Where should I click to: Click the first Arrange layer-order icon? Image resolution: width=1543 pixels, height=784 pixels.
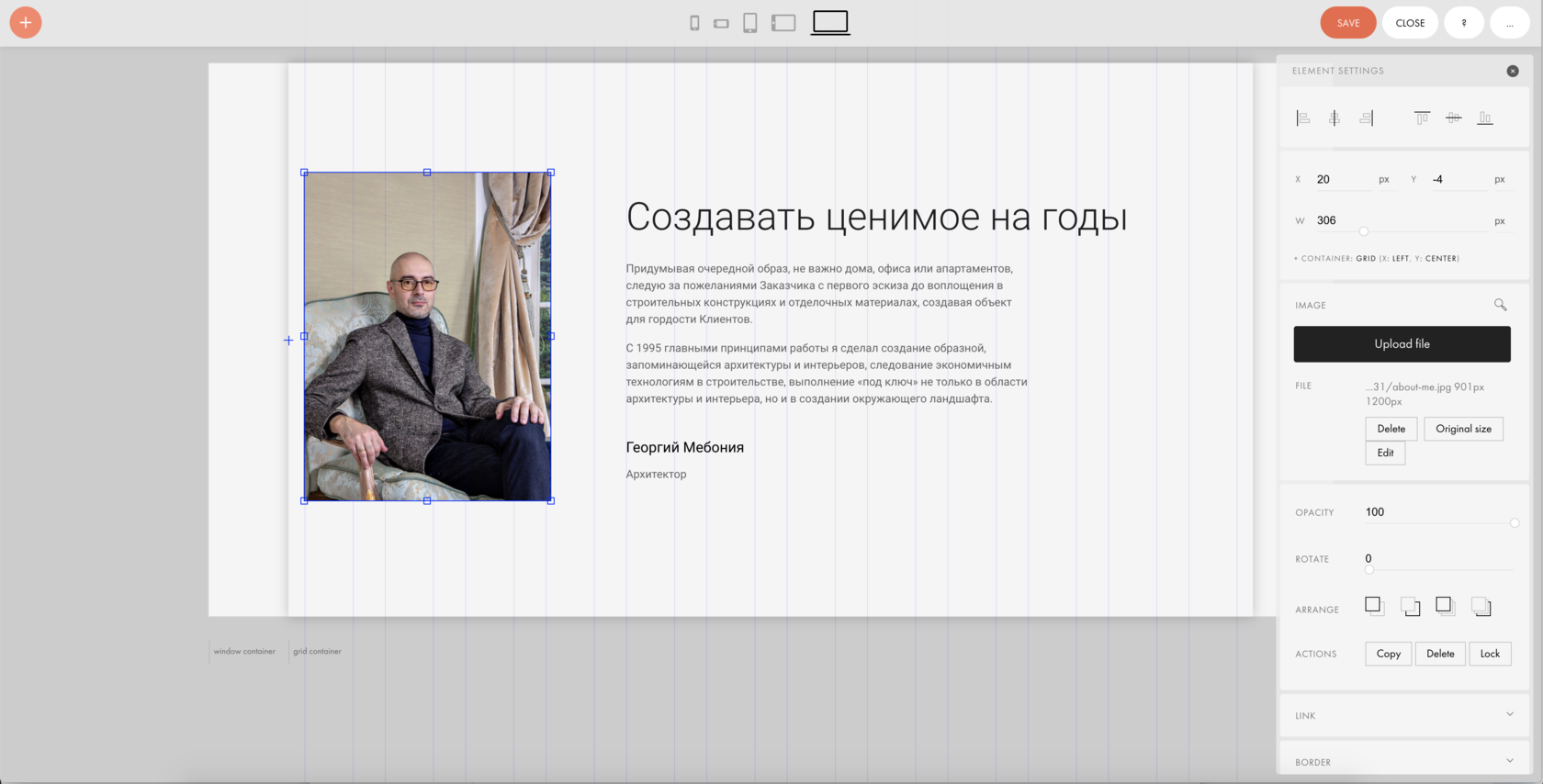click(x=1374, y=605)
